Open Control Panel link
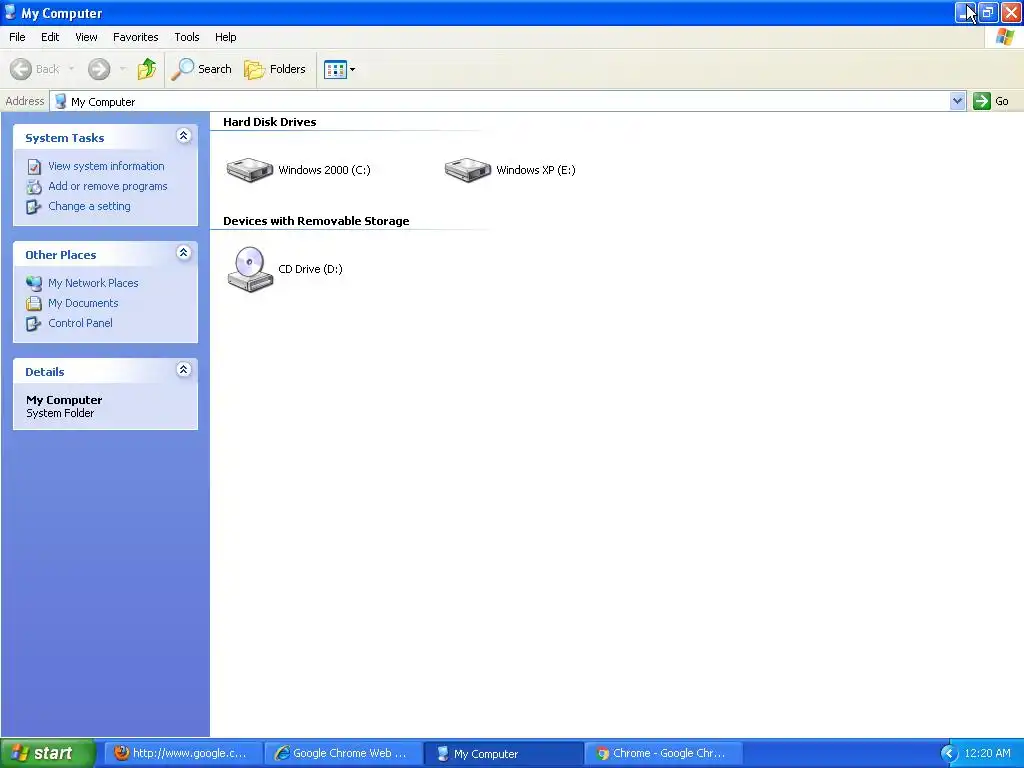1024x768 pixels. pos(80,323)
